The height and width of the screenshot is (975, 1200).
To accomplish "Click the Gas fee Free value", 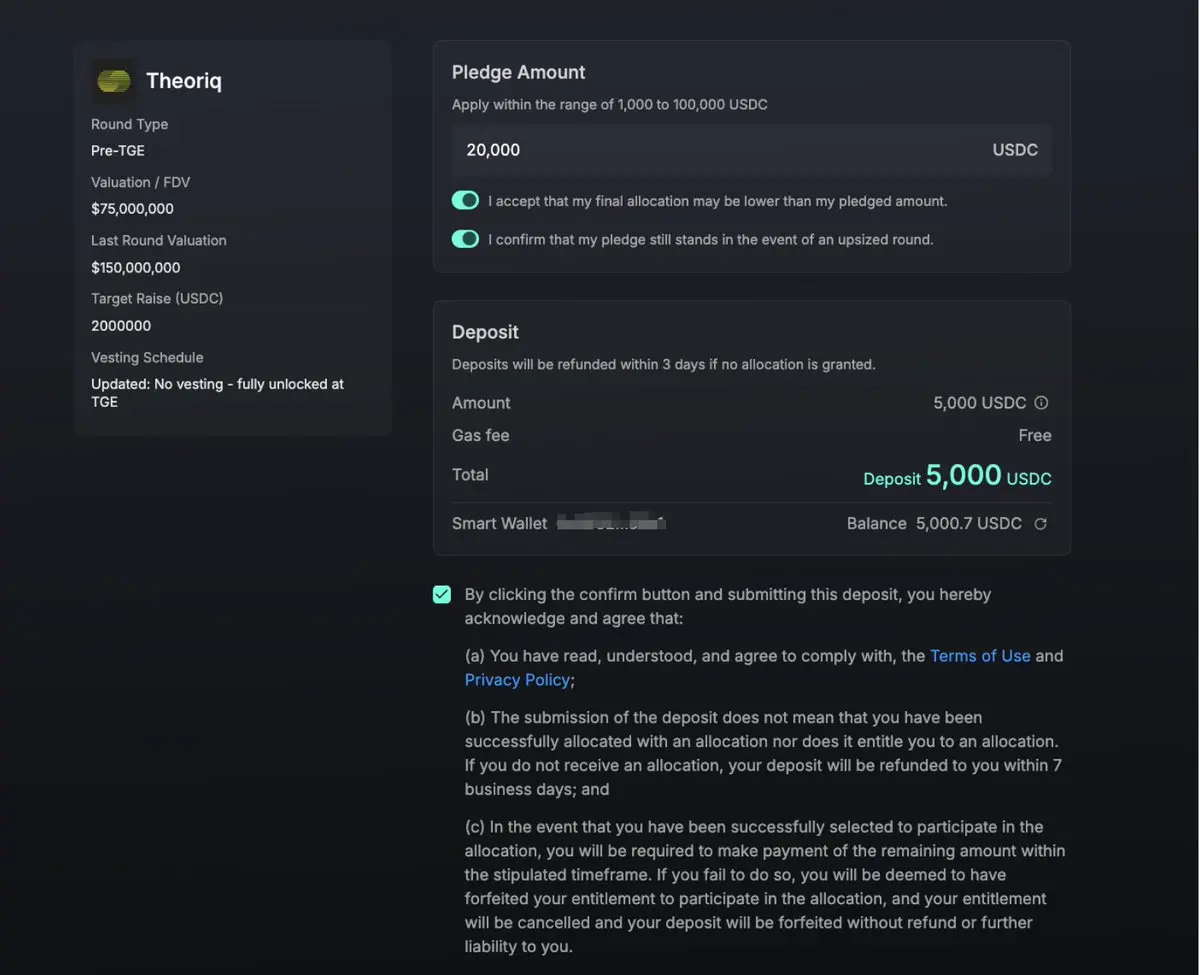I will pyautogui.click(x=1035, y=435).
